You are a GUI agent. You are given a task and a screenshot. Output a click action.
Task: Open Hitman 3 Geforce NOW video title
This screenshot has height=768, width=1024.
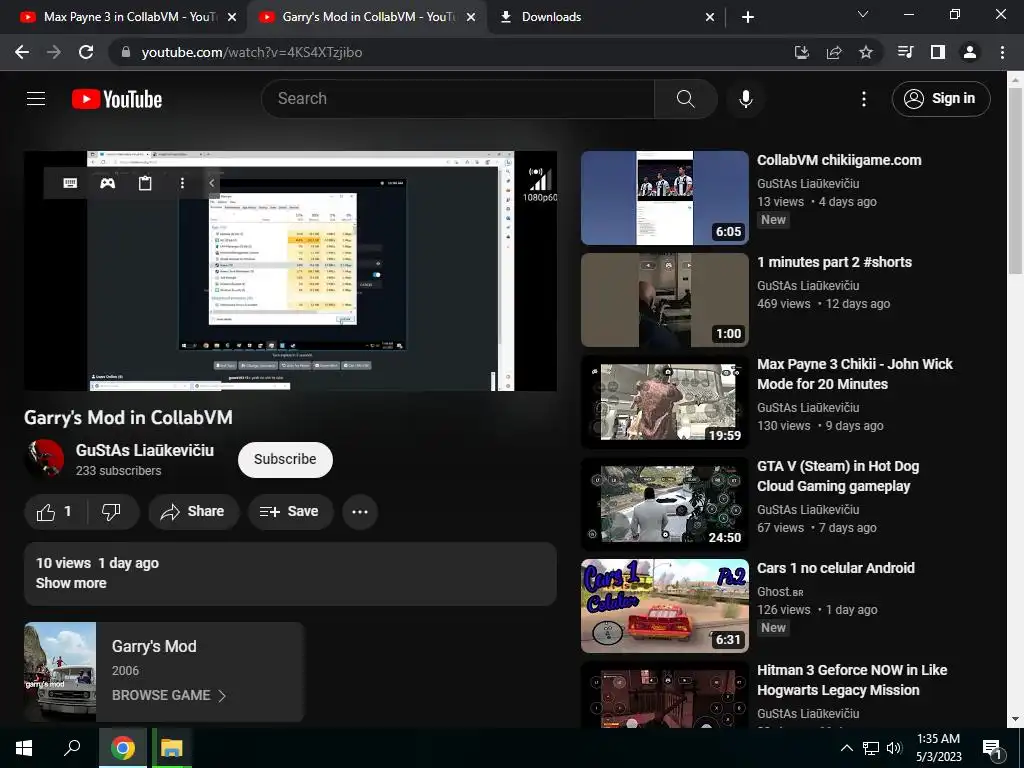[852, 680]
